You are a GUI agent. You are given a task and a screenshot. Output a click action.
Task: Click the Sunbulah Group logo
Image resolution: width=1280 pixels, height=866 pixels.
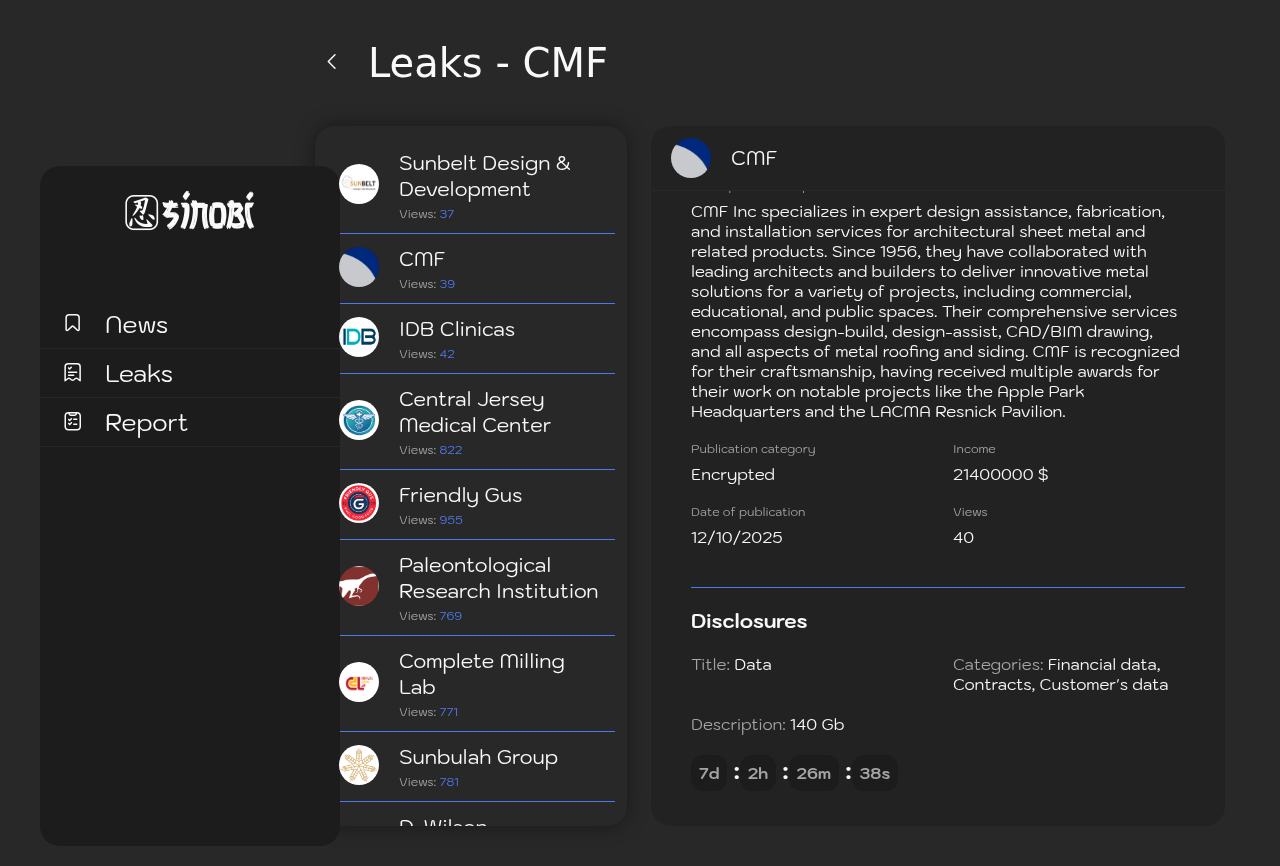[x=359, y=765]
